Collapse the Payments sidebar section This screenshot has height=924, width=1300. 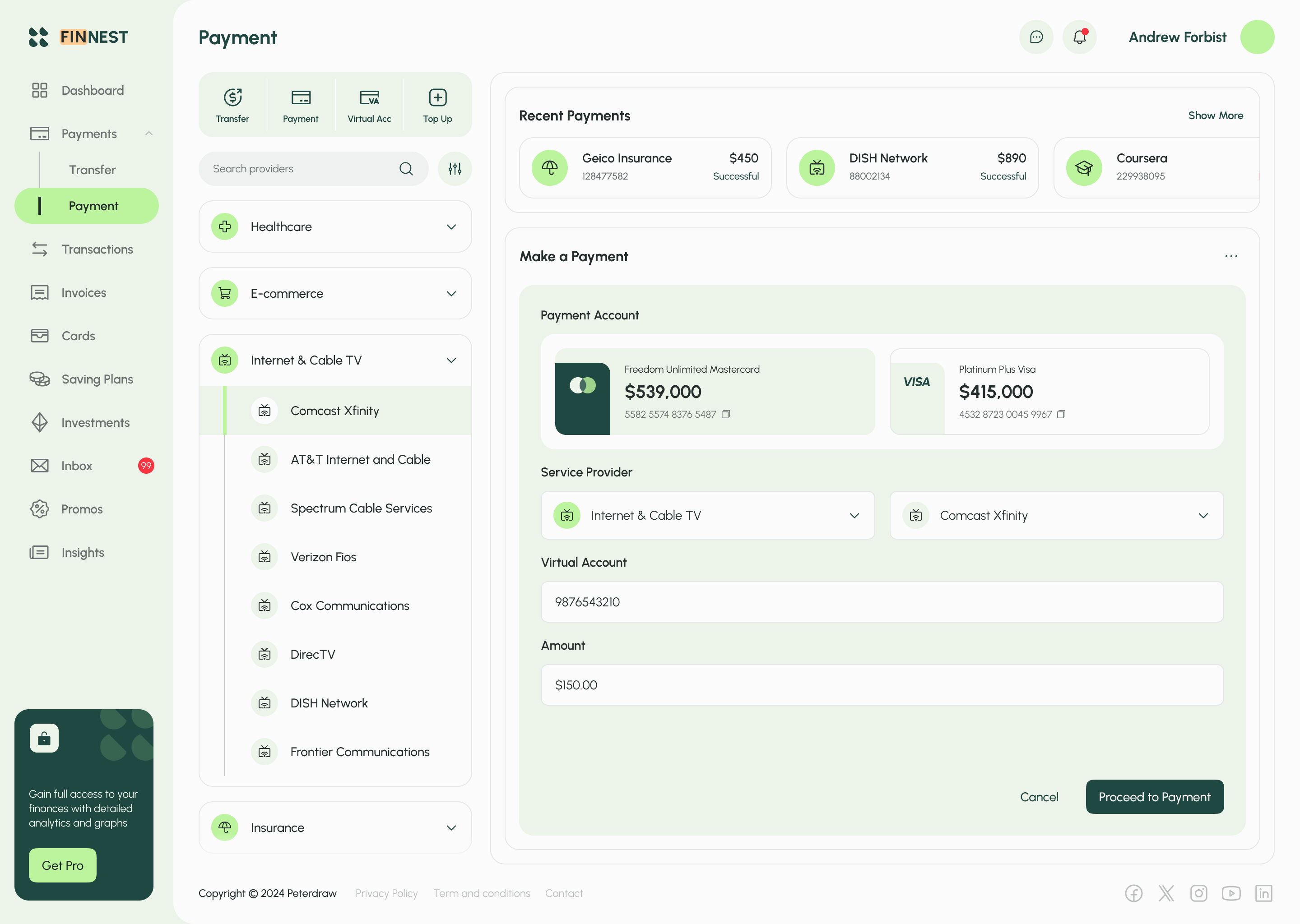149,134
